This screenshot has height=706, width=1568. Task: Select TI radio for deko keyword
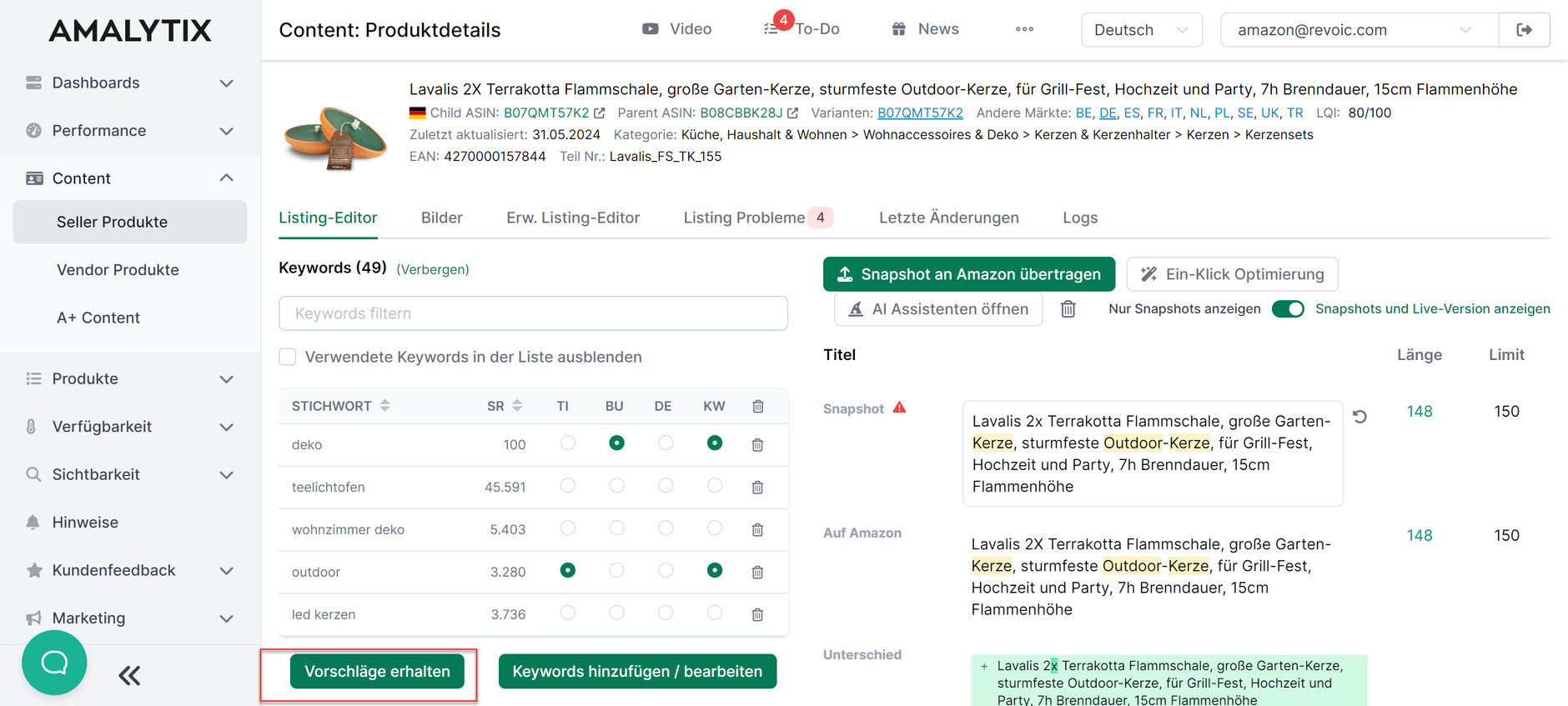point(568,443)
